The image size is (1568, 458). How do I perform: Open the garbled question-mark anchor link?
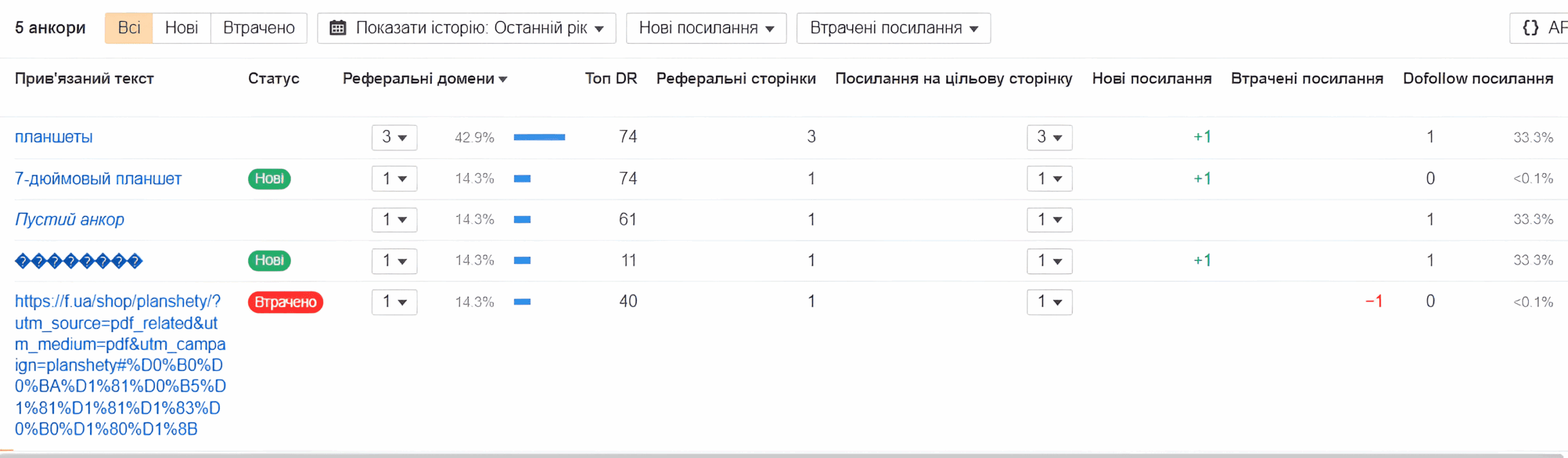click(78, 261)
